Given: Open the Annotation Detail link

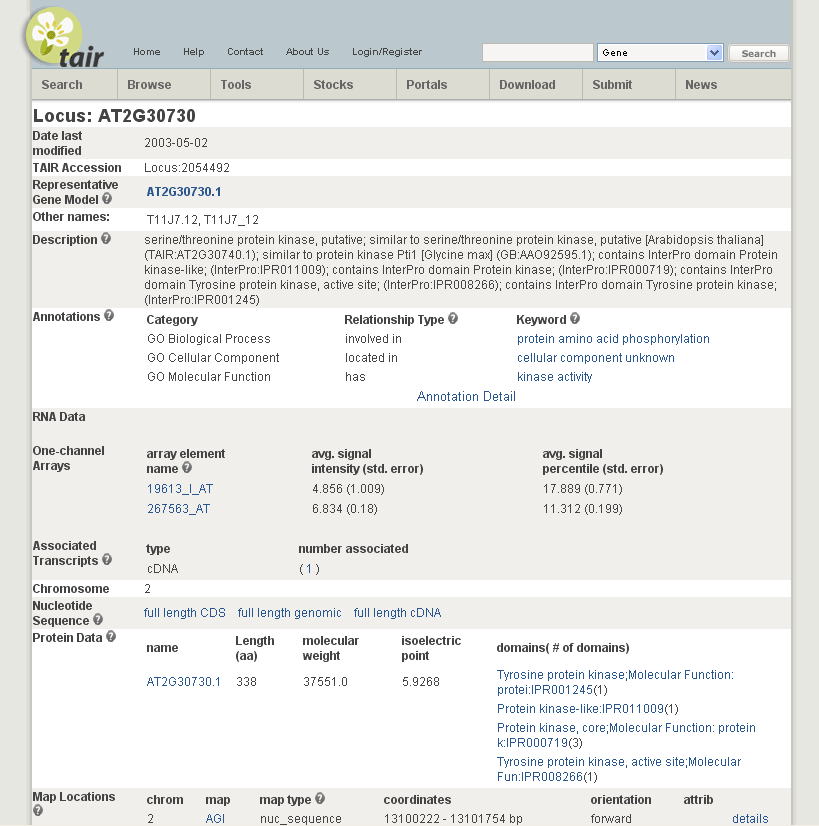Looking at the screenshot, I should (x=466, y=397).
